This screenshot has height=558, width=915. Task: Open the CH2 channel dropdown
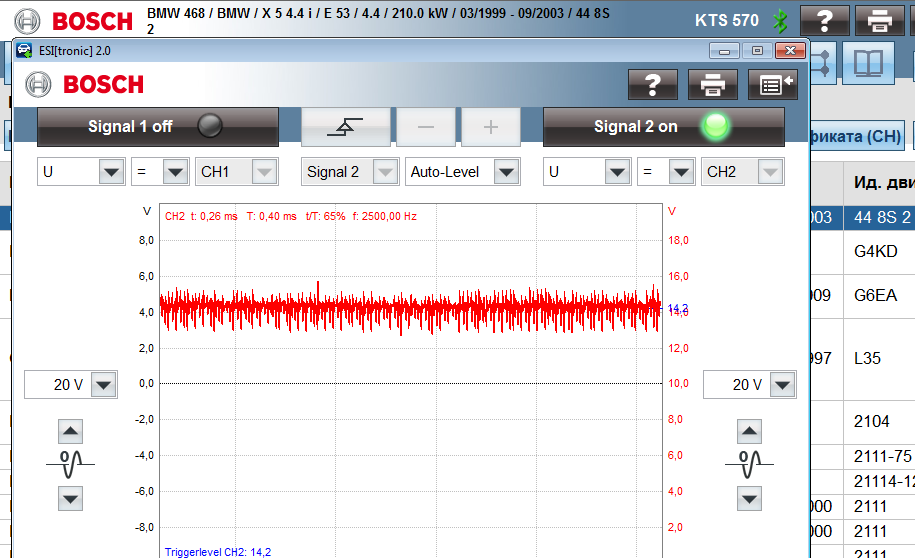coord(742,172)
